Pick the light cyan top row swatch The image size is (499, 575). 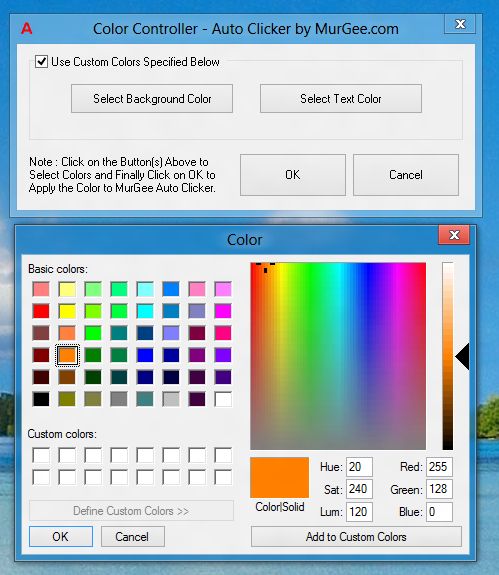tap(145, 289)
